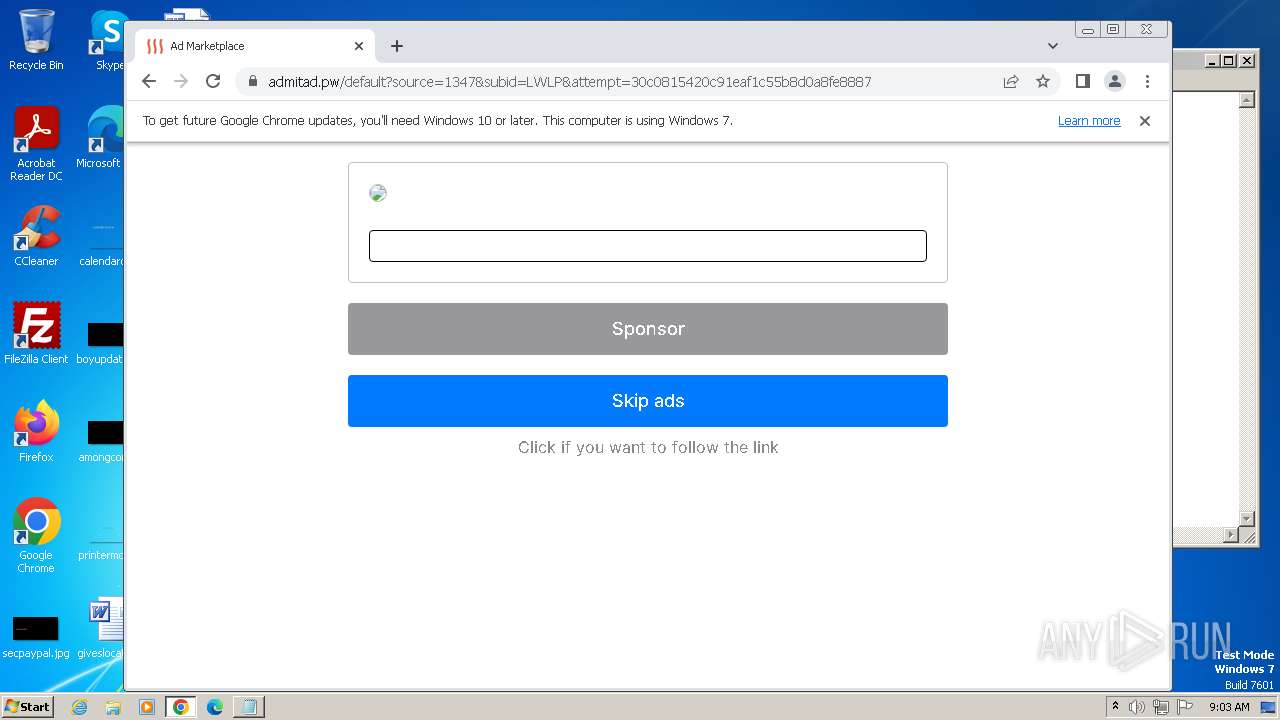This screenshot has width=1280, height=720.
Task: Open Chrome profile avatar
Action: (x=1115, y=81)
